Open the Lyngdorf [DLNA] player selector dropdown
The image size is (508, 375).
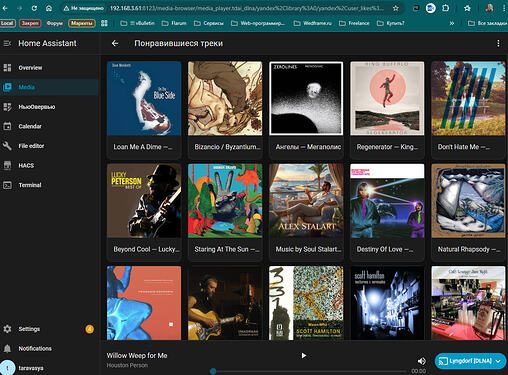point(470,361)
